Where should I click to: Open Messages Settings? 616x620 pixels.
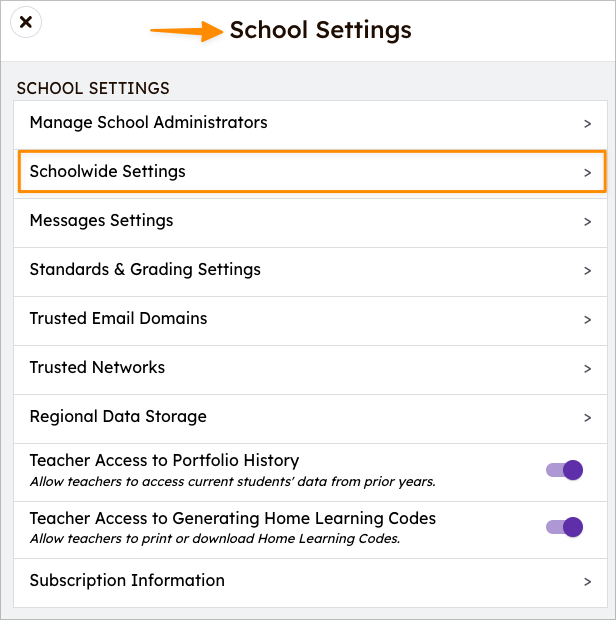(x=310, y=222)
